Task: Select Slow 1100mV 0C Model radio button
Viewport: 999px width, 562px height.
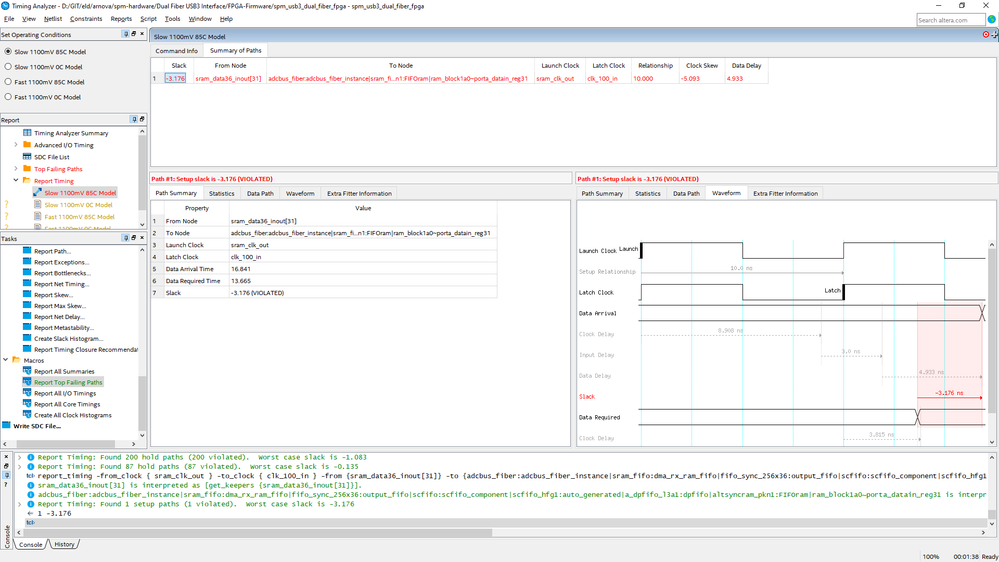Action: pos(9,67)
